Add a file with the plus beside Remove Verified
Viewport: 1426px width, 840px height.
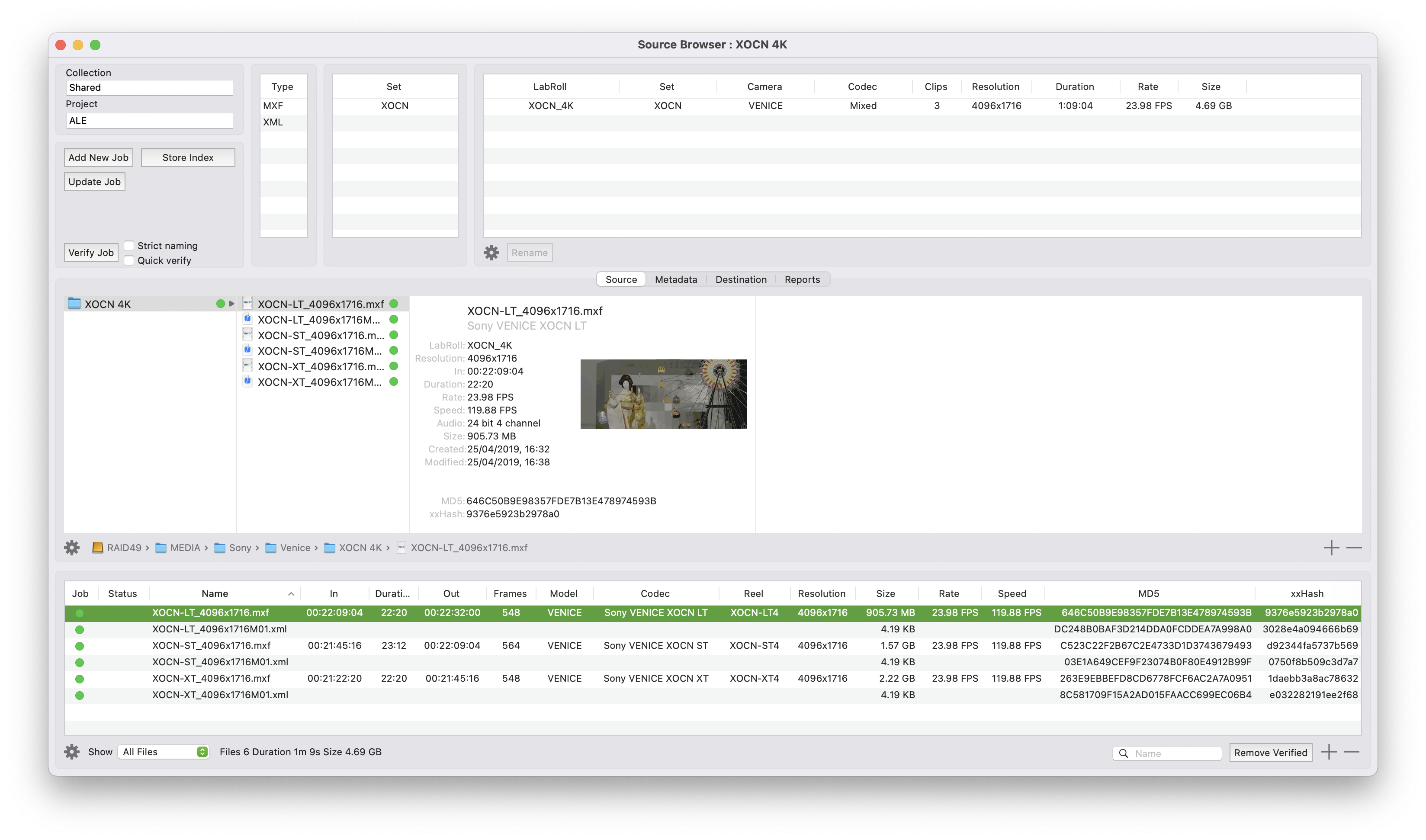[x=1329, y=752]
